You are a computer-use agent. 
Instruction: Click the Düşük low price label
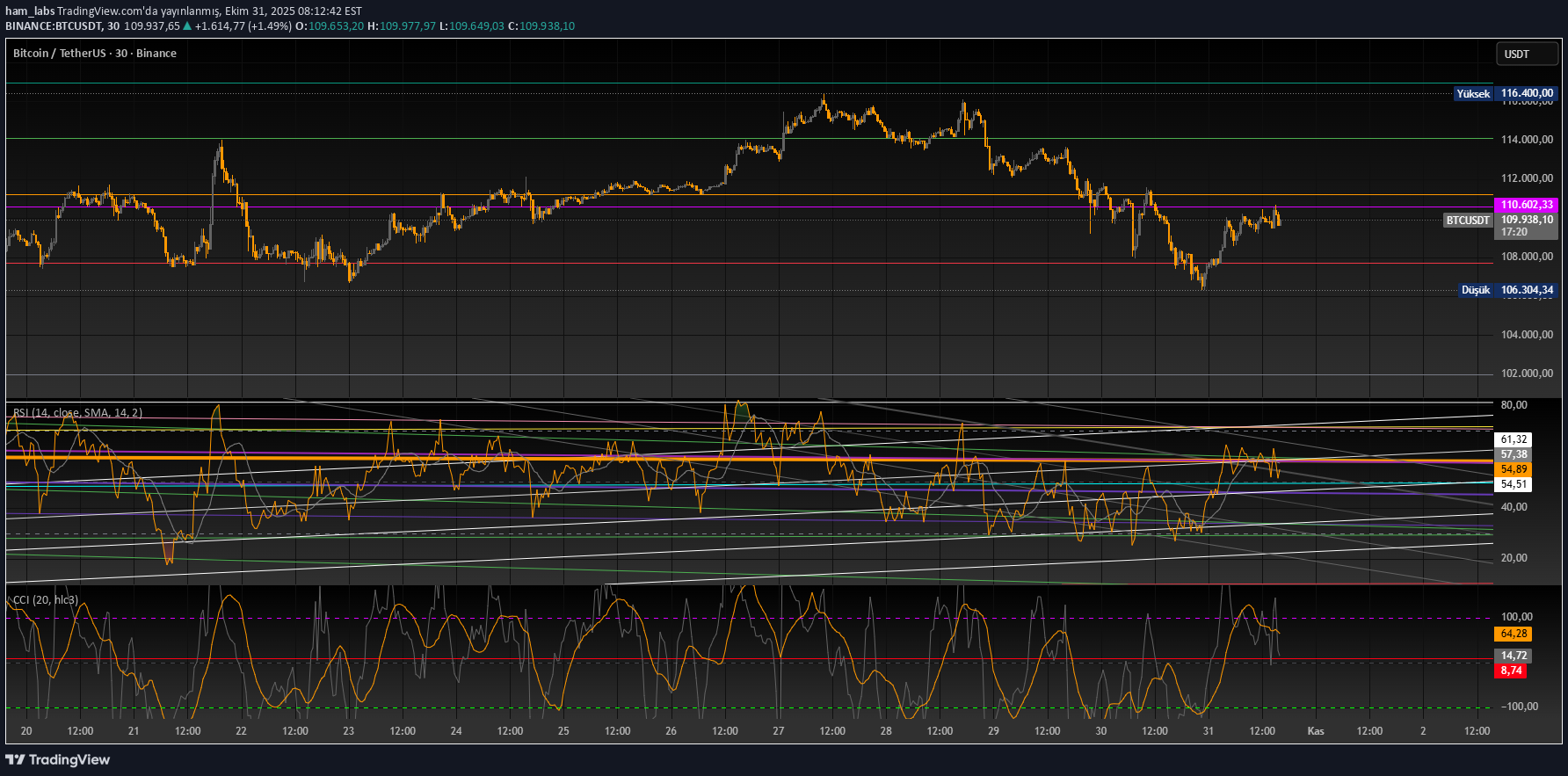coord(1475,290)
